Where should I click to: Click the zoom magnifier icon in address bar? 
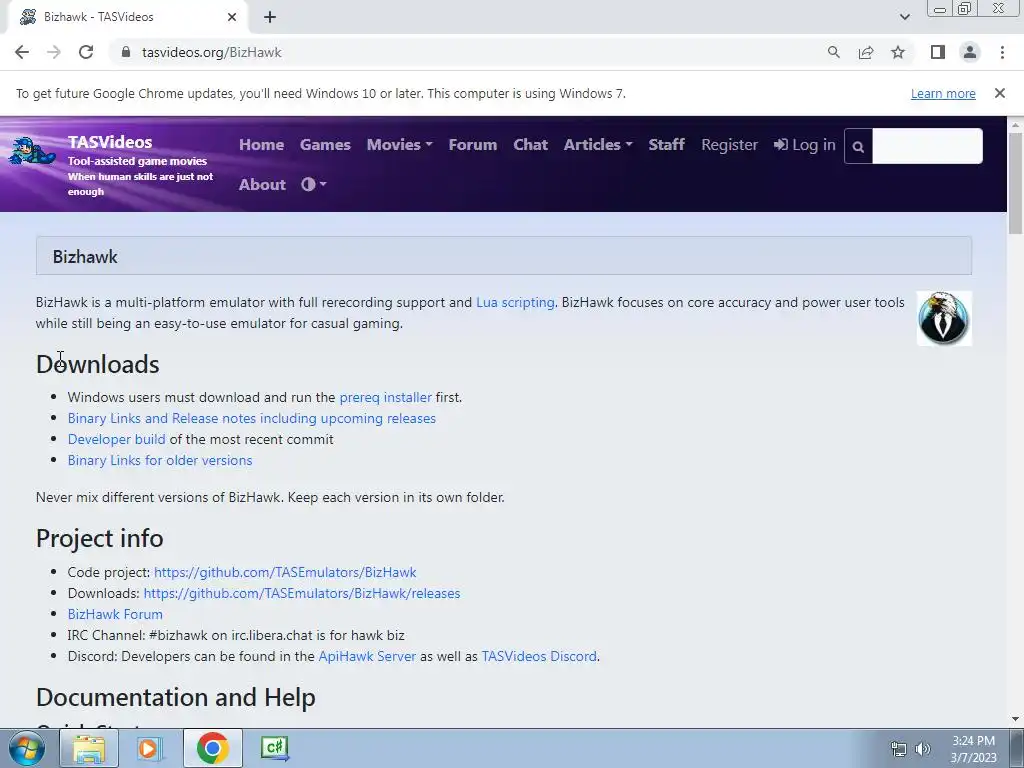[833, 52]
